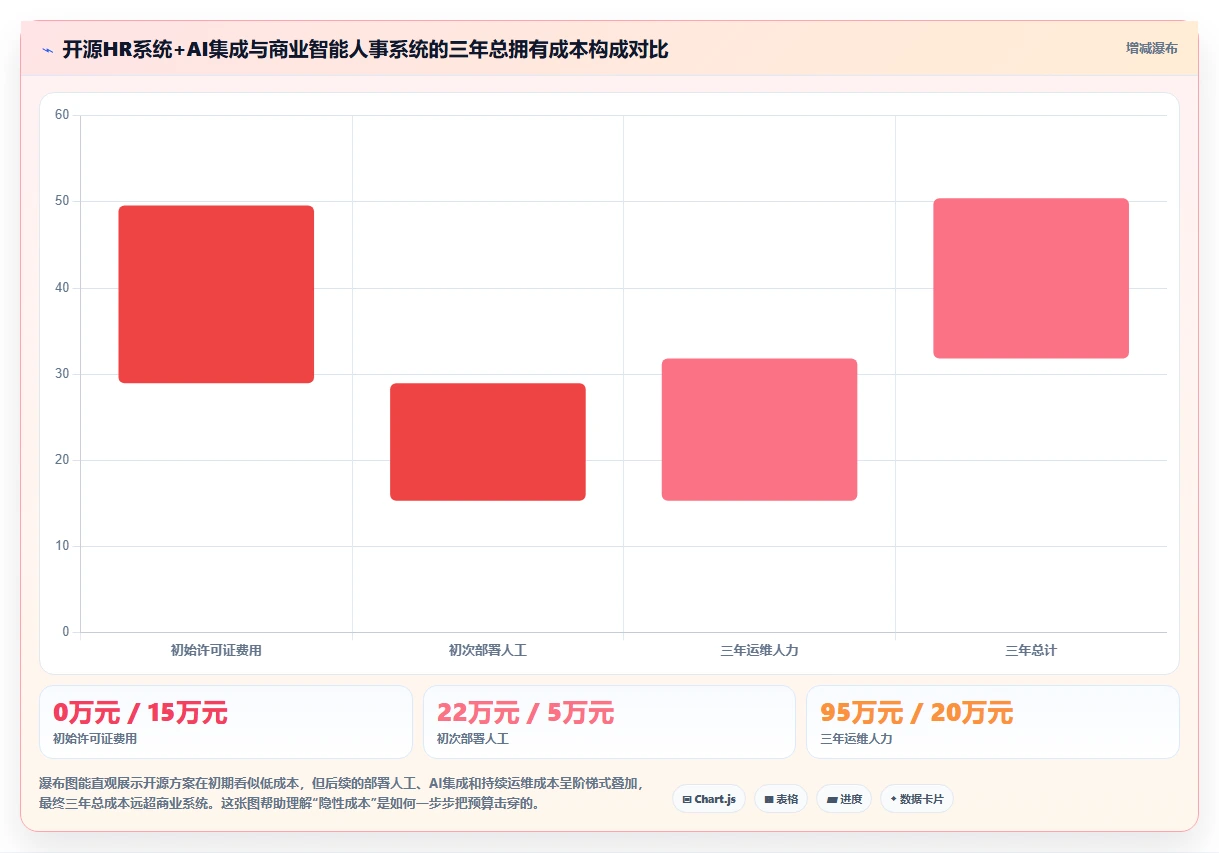Select the Chart.js tag chip
Image resolution: width=1219 pixels, height=853 pixels.
coord(709,799)
